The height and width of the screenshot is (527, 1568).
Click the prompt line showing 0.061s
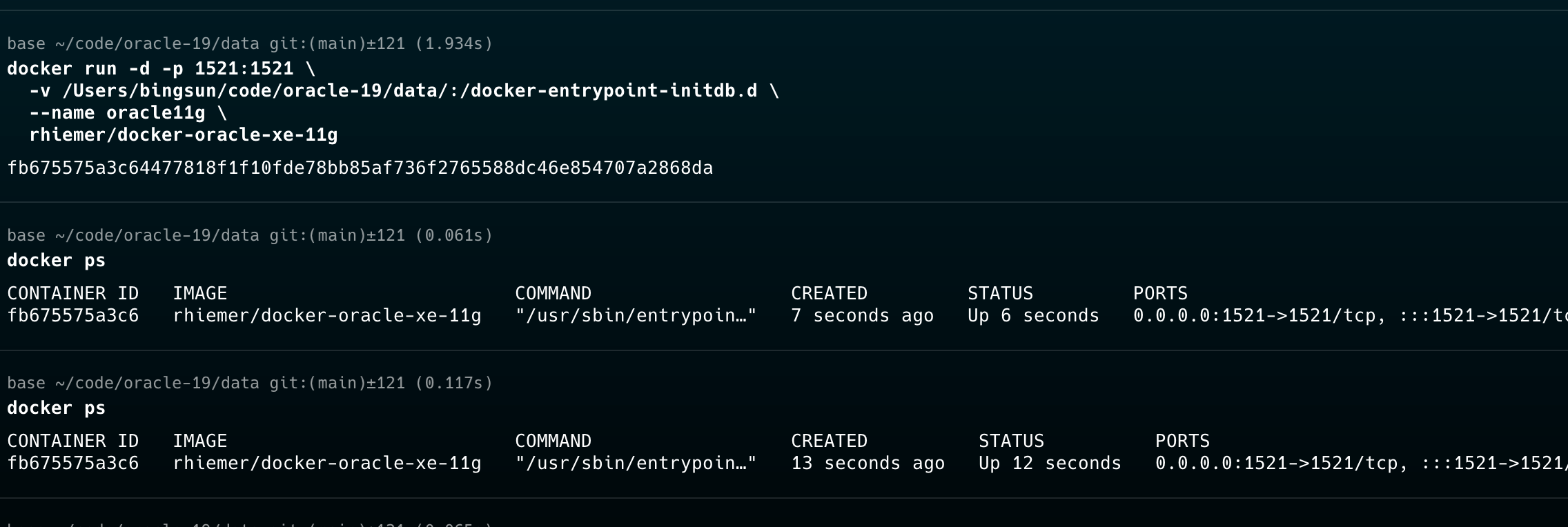[250, 236]
